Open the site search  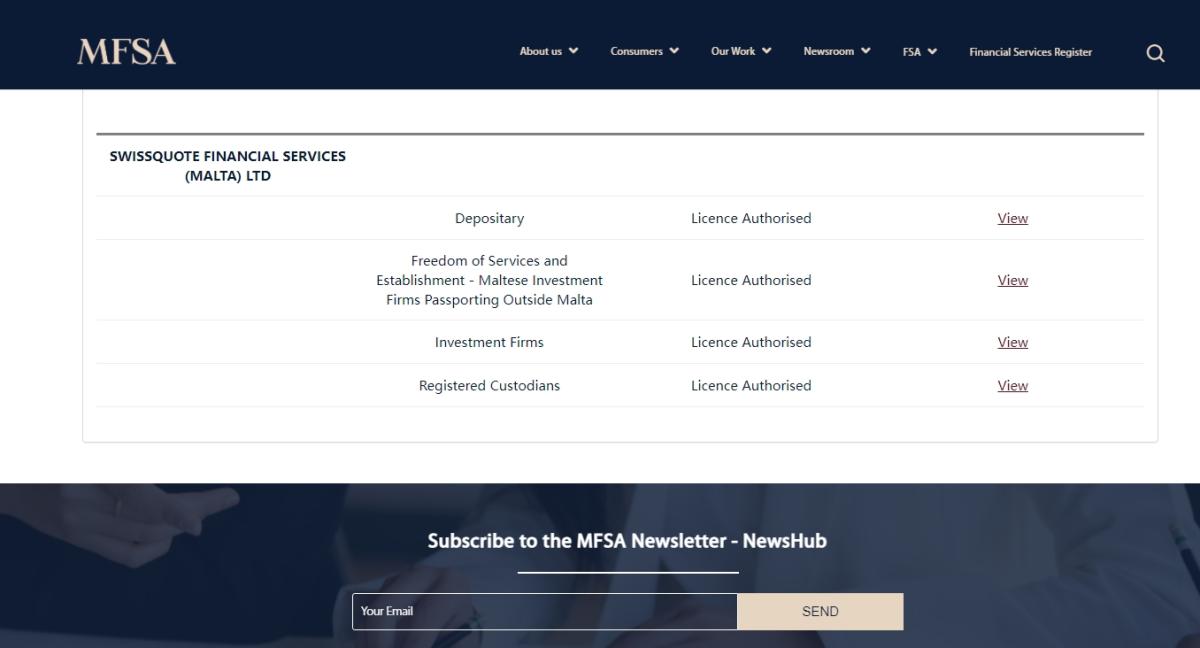tap(1155, 51)
